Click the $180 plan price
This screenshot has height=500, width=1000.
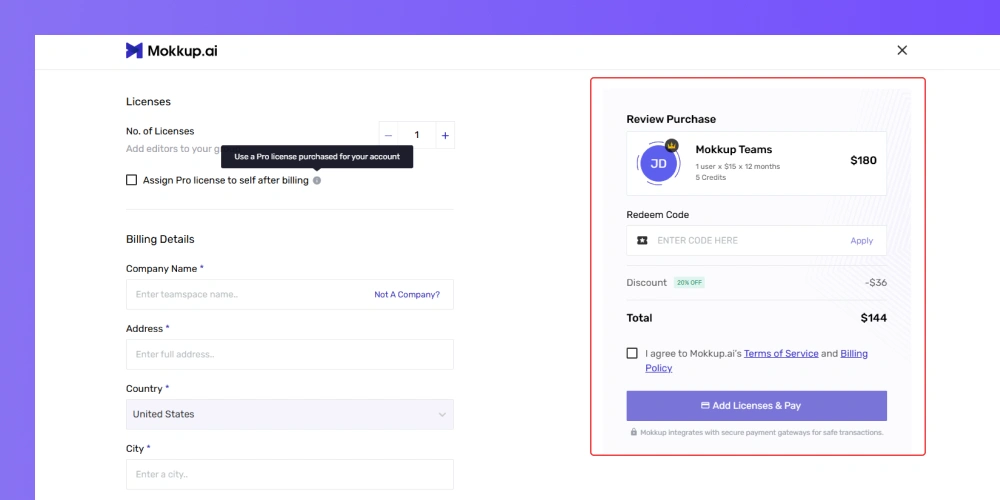click(864, 161)
